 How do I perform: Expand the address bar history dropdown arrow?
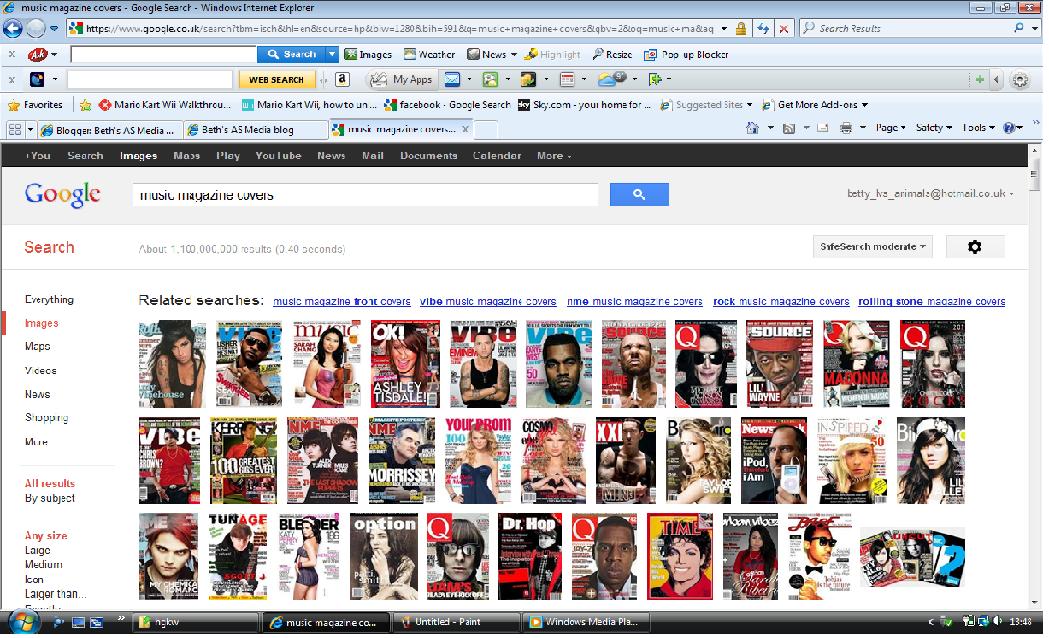(x=724, y=28)
